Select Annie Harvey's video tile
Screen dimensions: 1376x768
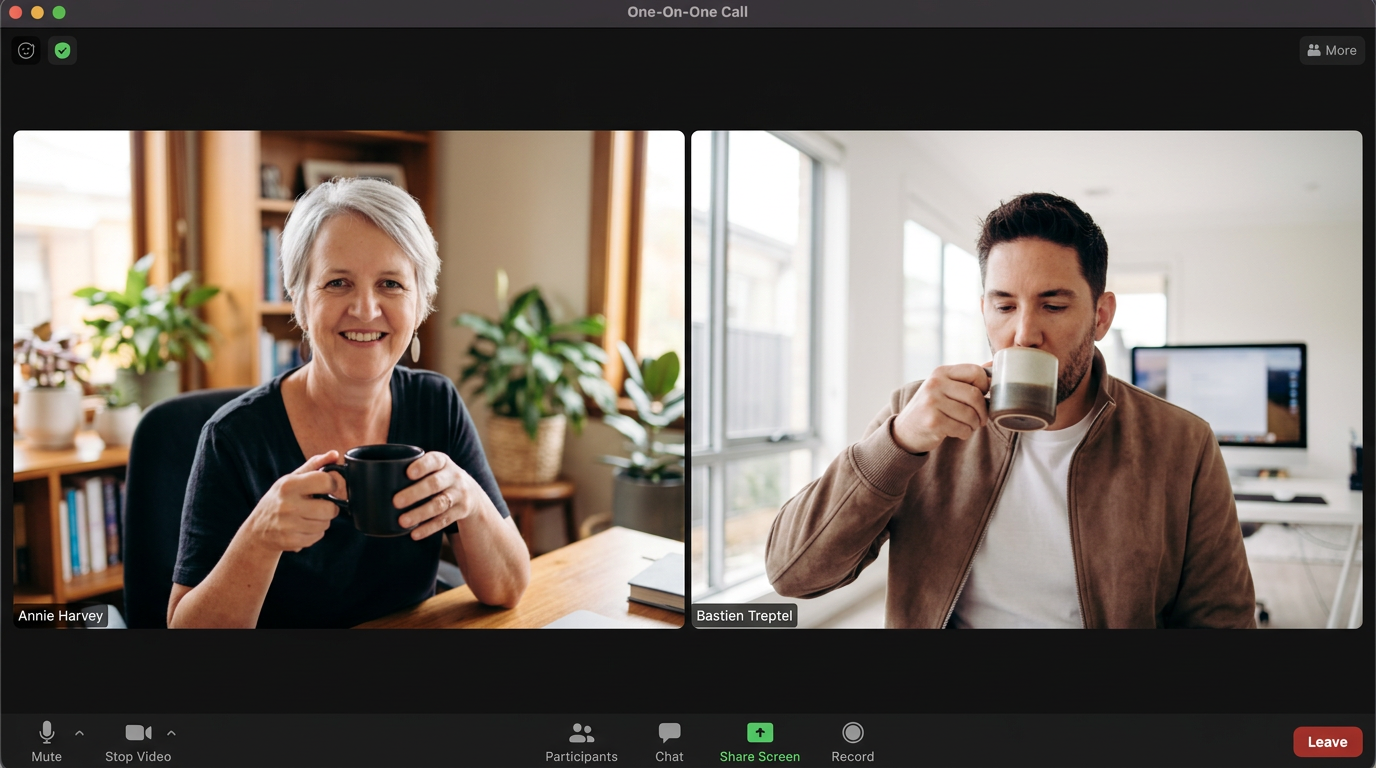(349, 379)
